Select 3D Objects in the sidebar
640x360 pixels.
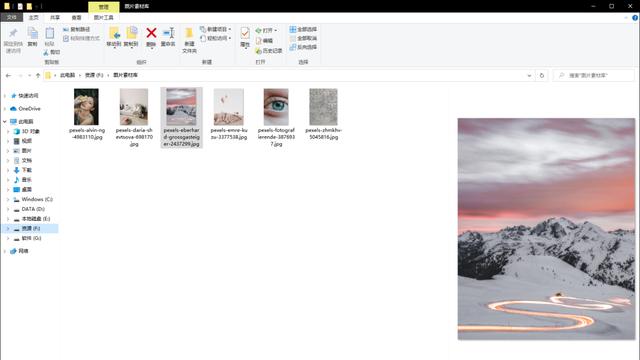[31, 131]
